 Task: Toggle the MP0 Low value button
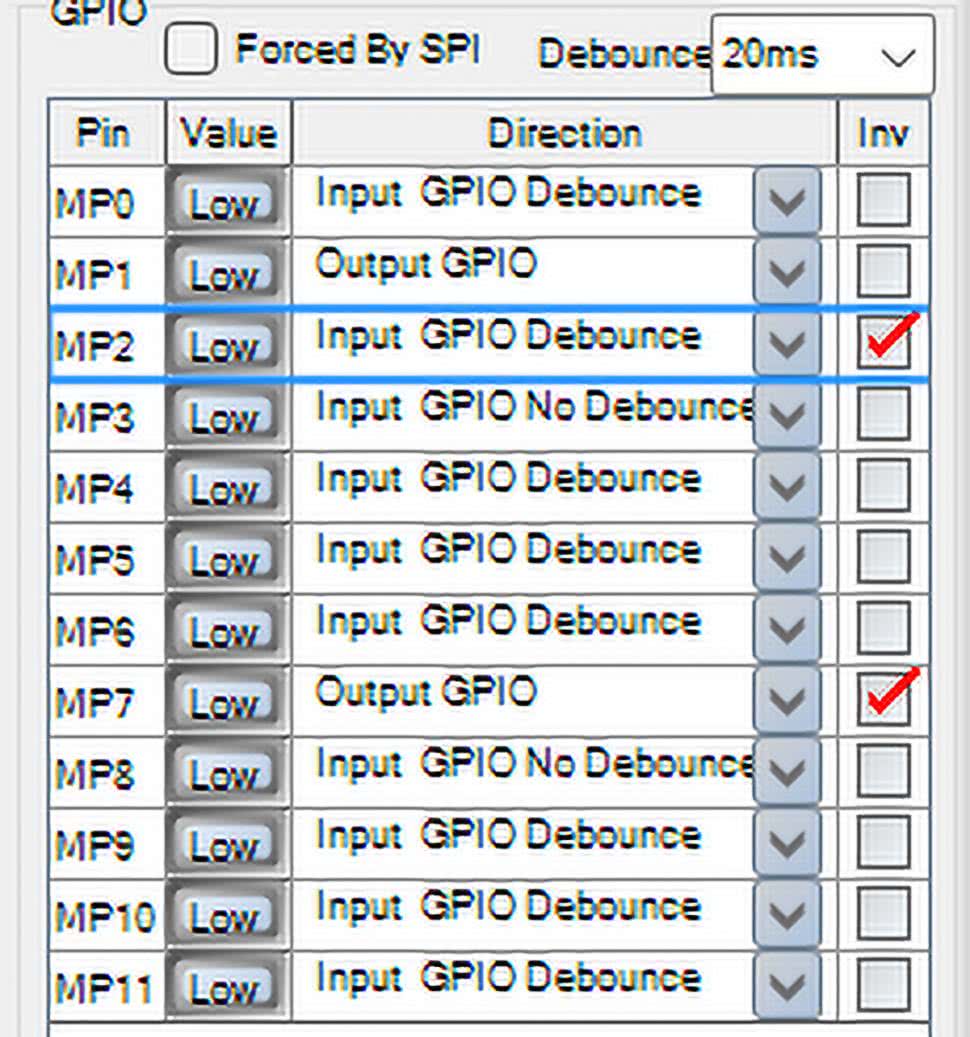point(226,203)
